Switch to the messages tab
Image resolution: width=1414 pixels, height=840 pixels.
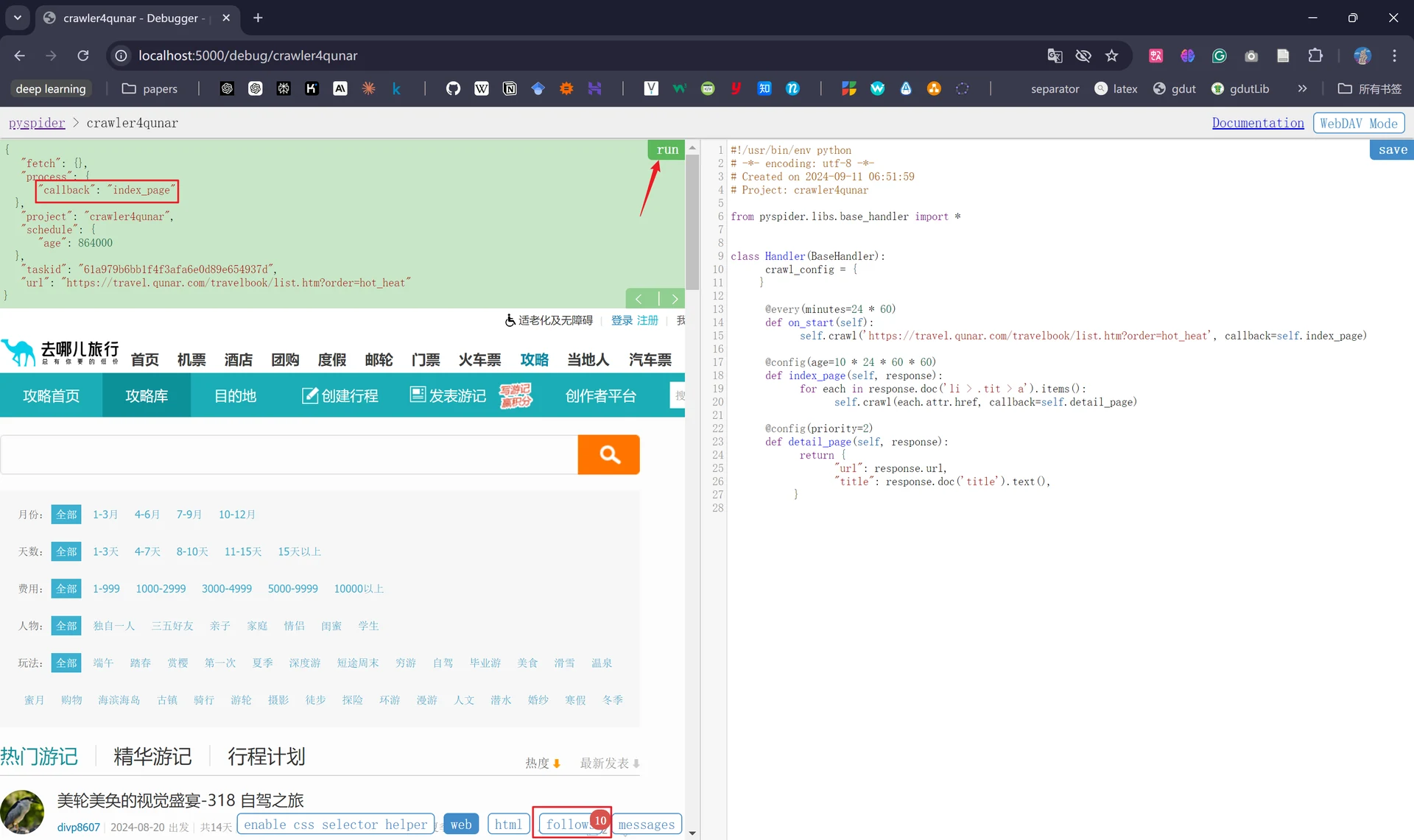(x=647, y=825)
